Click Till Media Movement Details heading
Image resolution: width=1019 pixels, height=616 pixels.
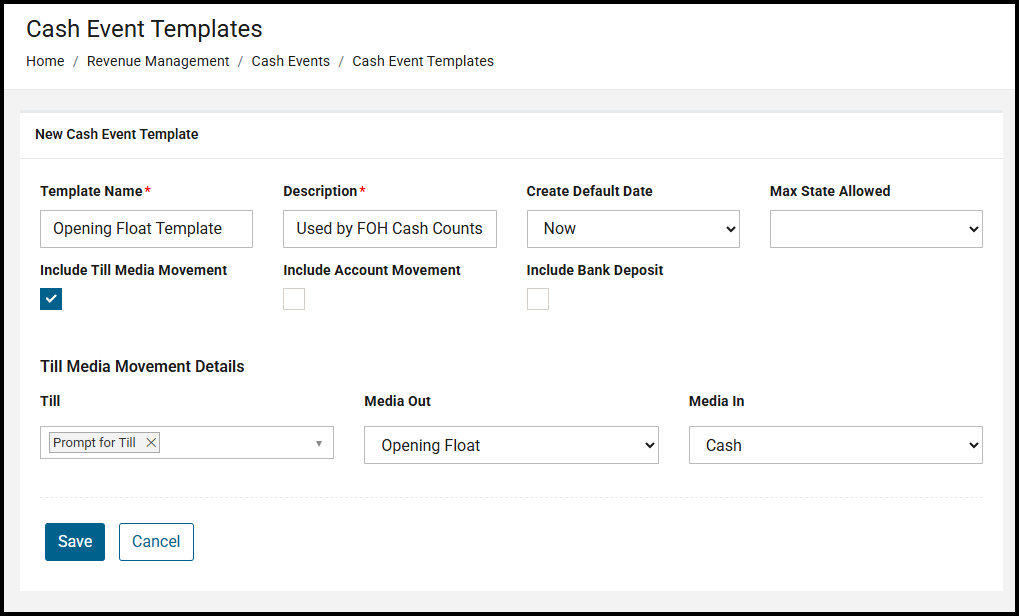[142, 366]
